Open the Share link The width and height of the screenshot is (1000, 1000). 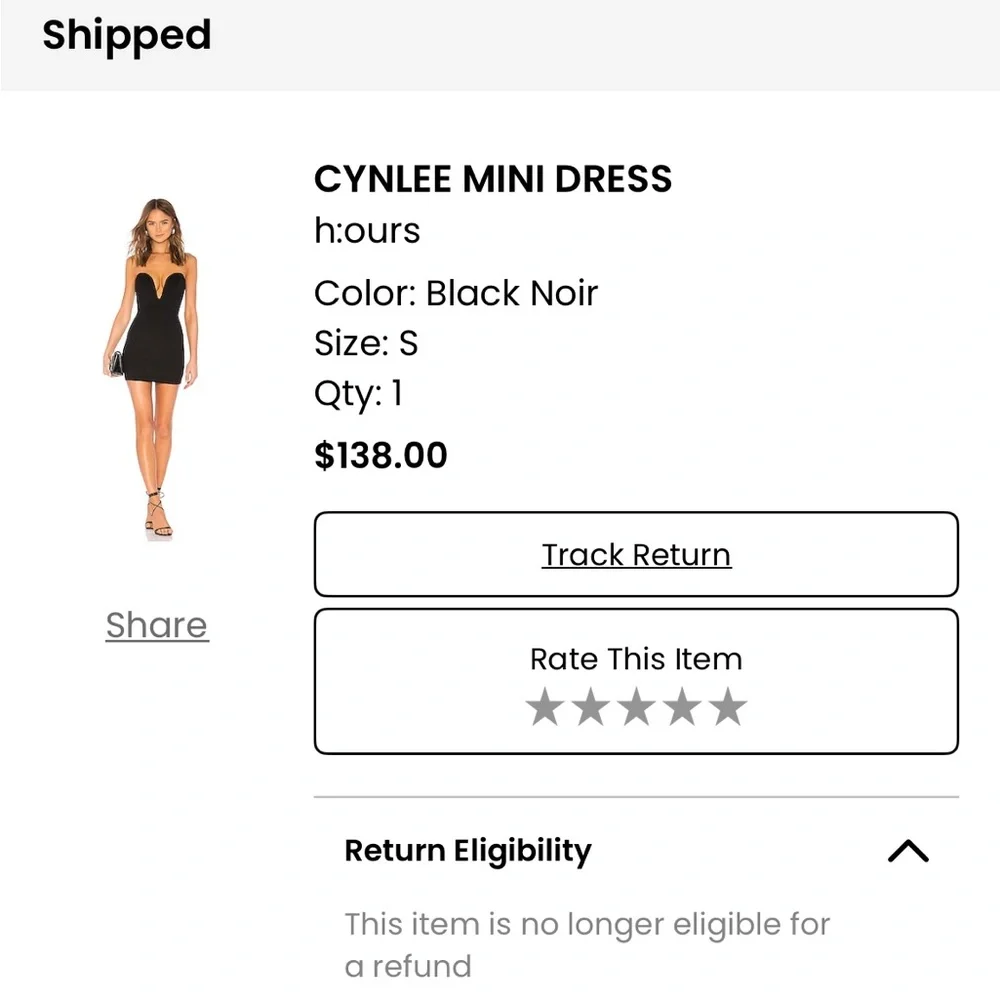click(x=156, y=625)
